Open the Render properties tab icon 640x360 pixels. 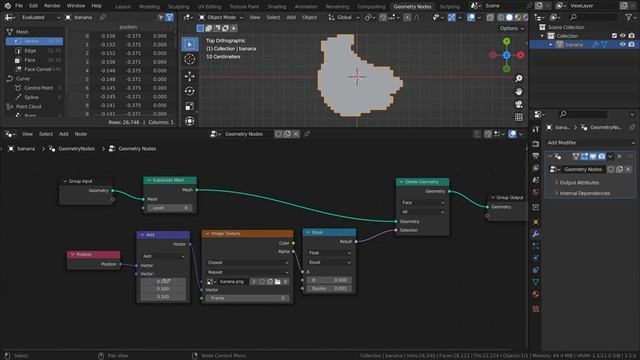tap(536, 144)
